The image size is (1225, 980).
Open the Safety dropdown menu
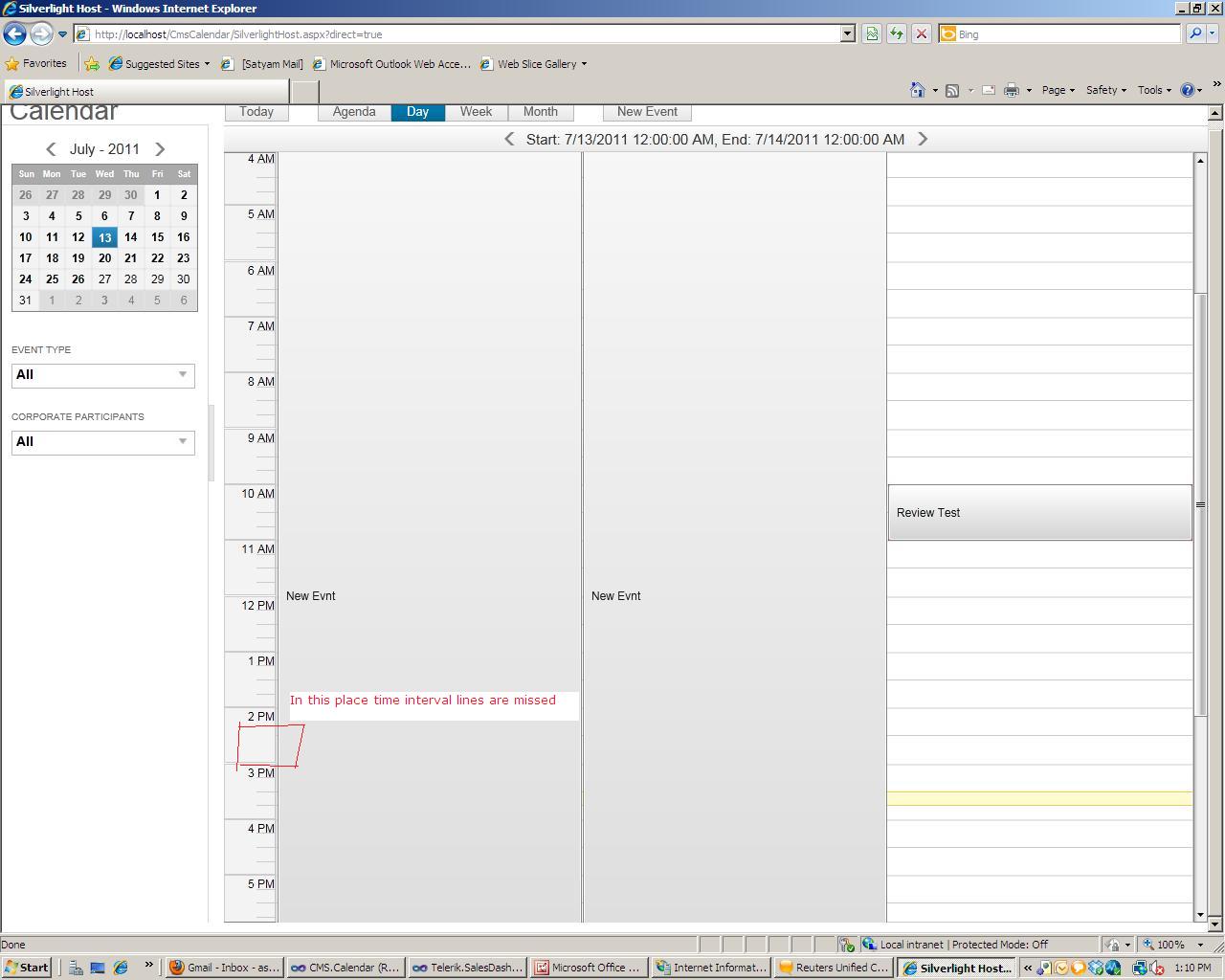[1106, 90]
